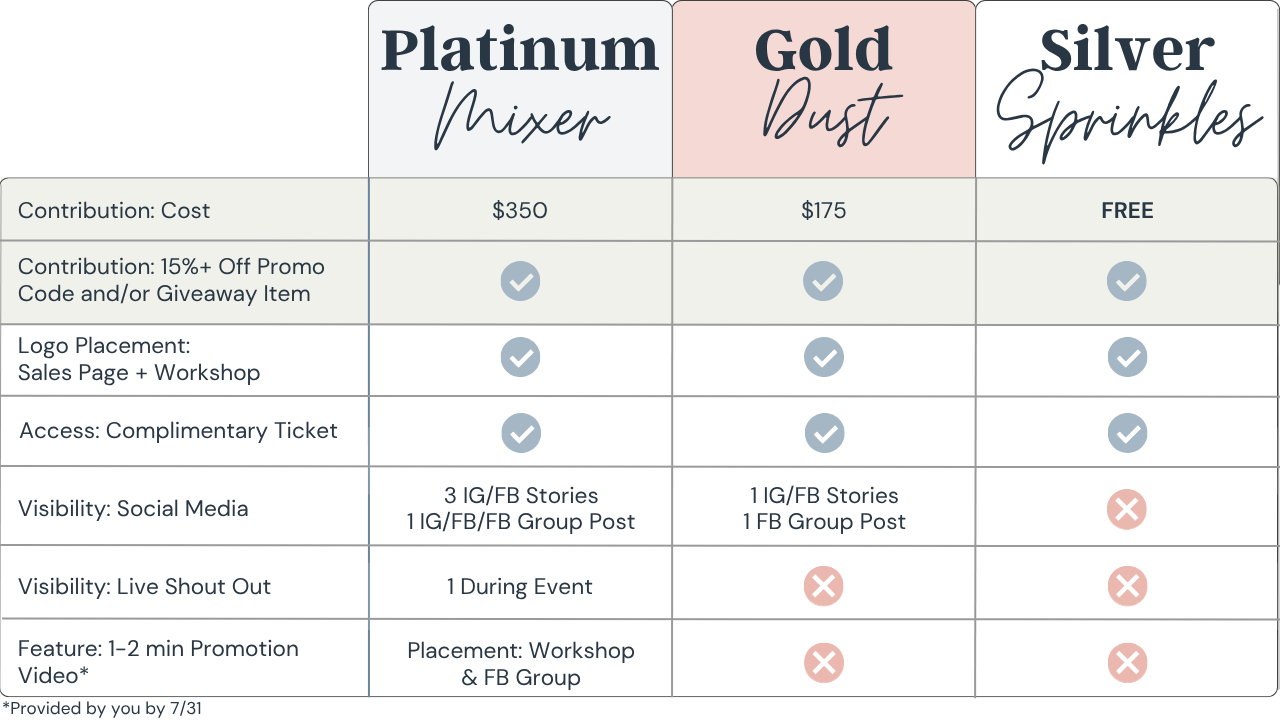Click Silver checkmark for Complimentary Ticket row

(1127, 433)
